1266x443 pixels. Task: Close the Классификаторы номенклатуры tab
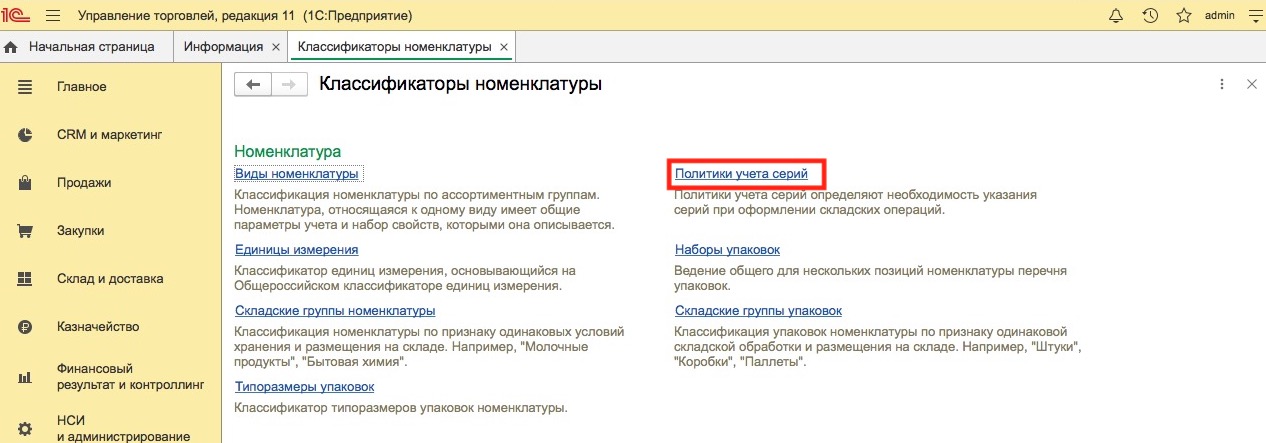click(503, 47)
